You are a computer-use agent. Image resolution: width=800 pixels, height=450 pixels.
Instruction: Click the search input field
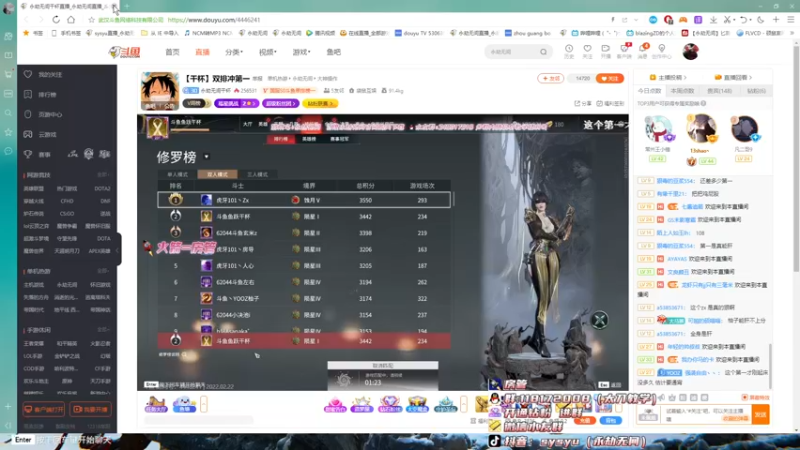(x=512, y=52)
